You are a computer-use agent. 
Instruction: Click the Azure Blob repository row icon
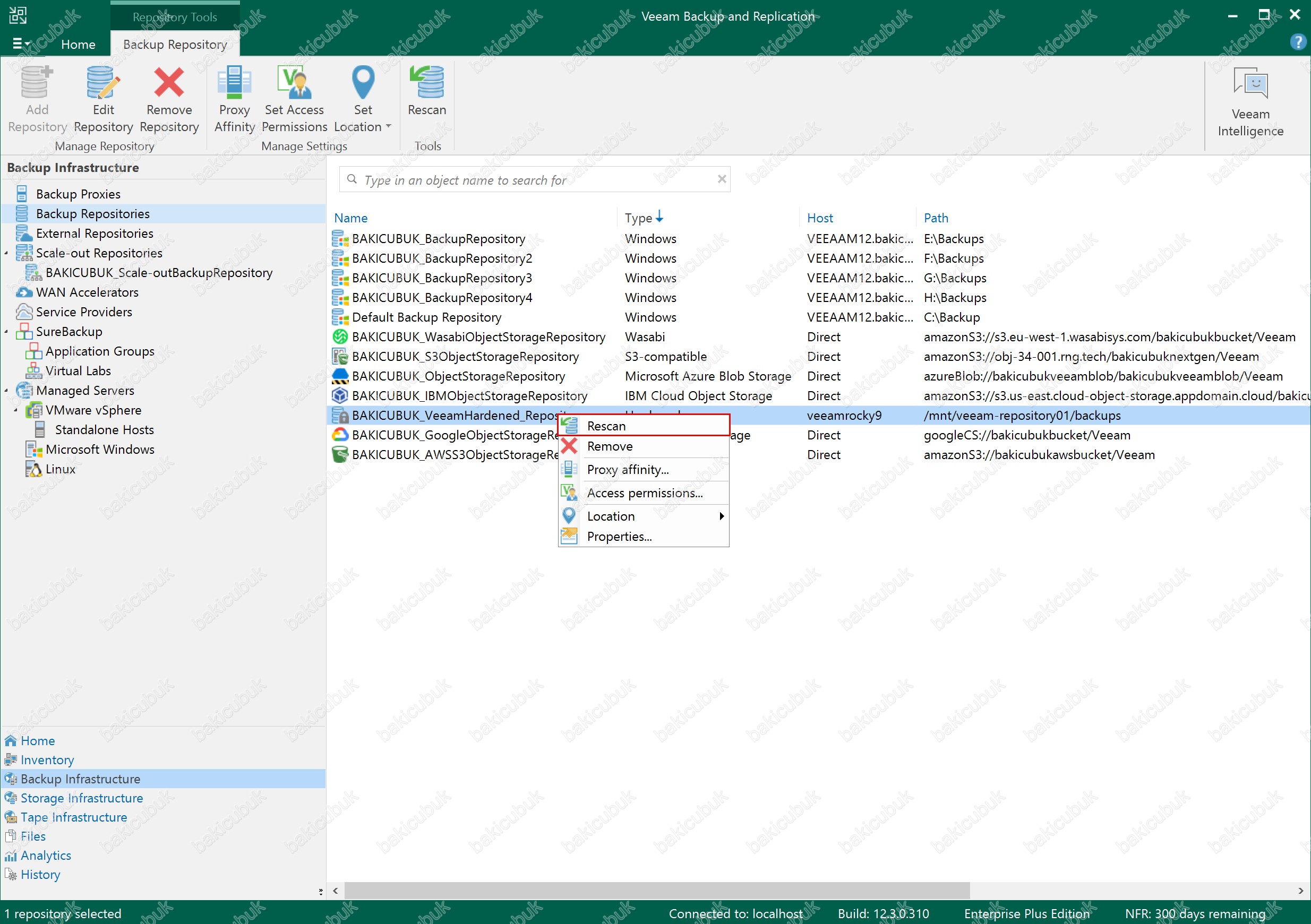[x=340, y=376]
